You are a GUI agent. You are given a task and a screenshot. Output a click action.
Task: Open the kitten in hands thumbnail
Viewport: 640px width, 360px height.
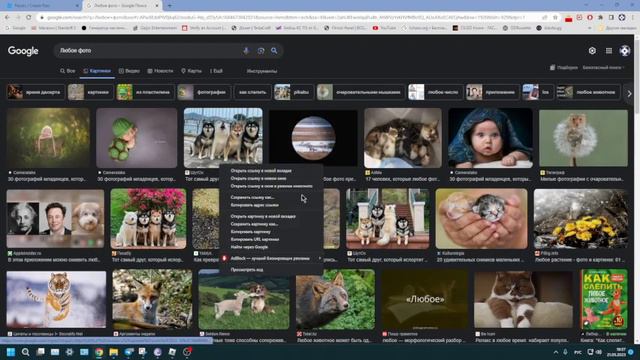(481, 219)
